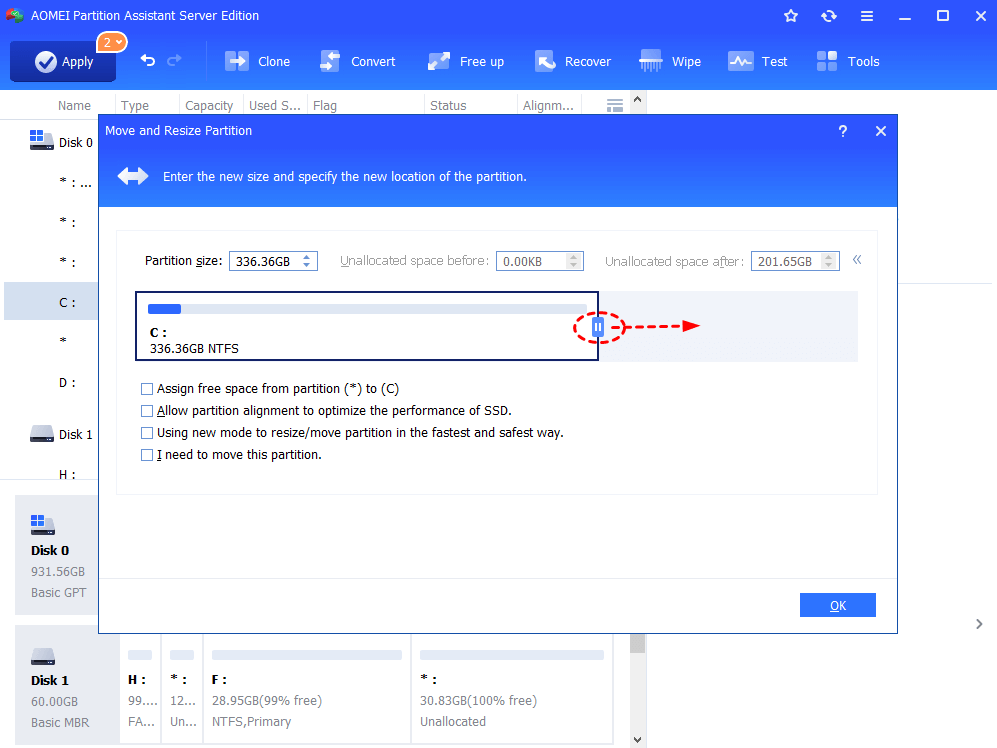Adjust Unallocated space after stepper
The width and height of the screenshot is (997, 748).
(828, 261)
